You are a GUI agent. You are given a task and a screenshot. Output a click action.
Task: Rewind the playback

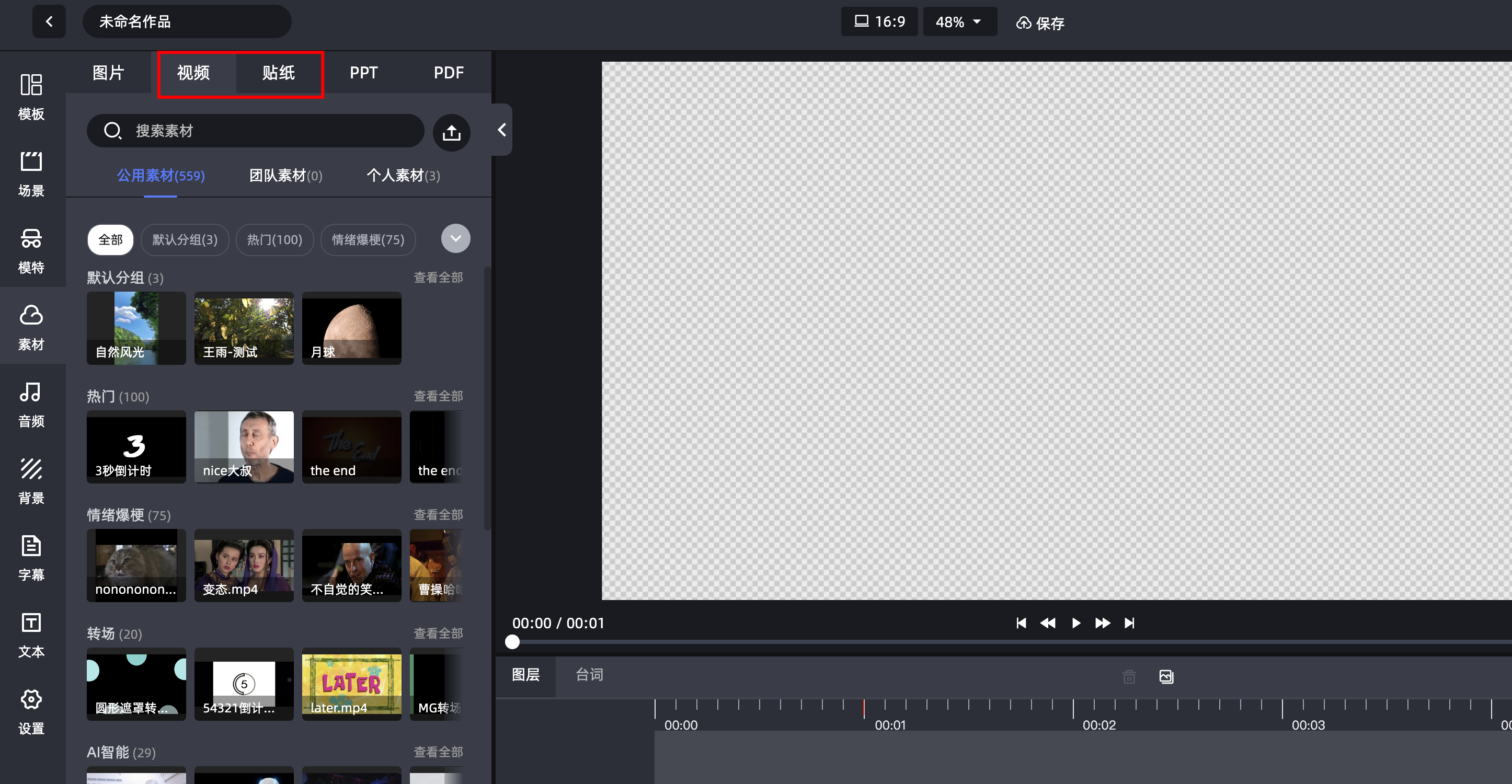1048,622
